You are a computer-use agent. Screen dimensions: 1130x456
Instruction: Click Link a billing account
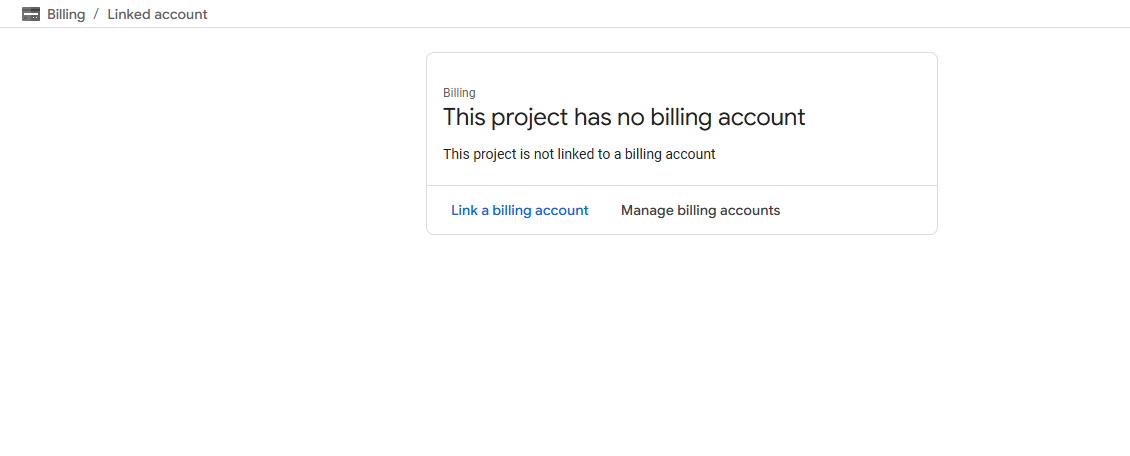pyautogui.click(x=519, y=210)
